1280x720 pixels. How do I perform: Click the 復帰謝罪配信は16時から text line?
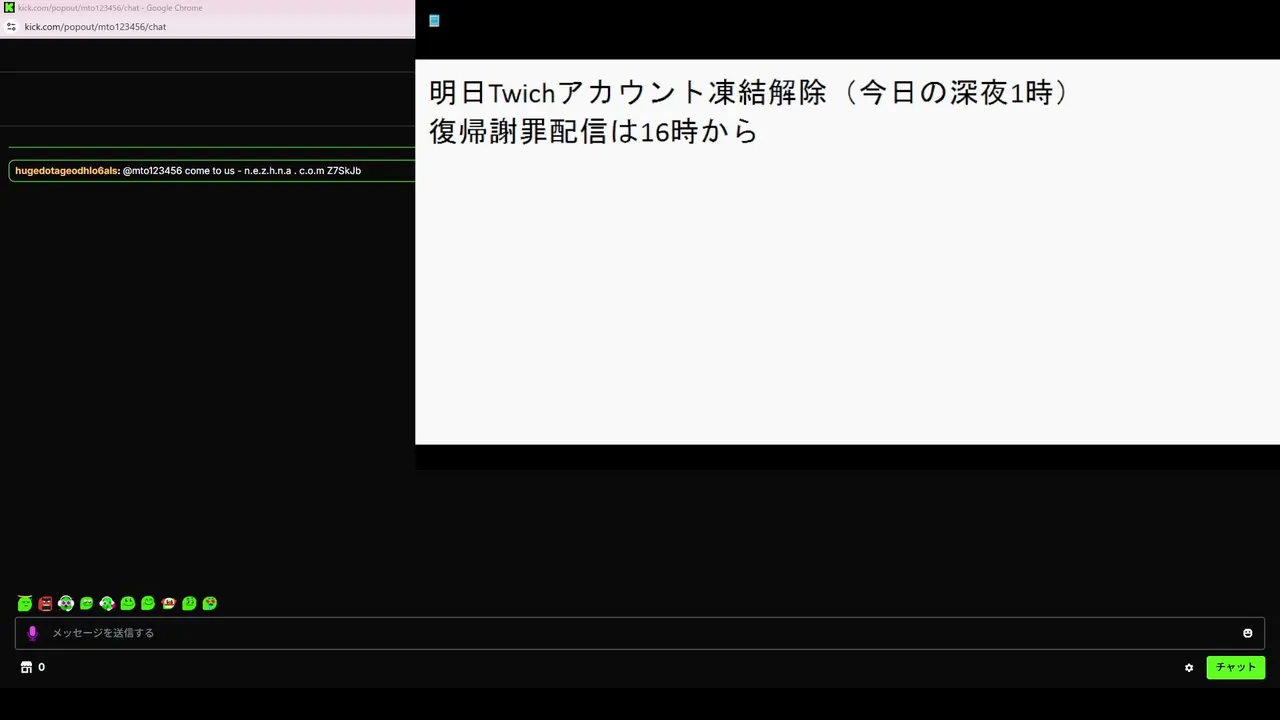pos(594,131)
